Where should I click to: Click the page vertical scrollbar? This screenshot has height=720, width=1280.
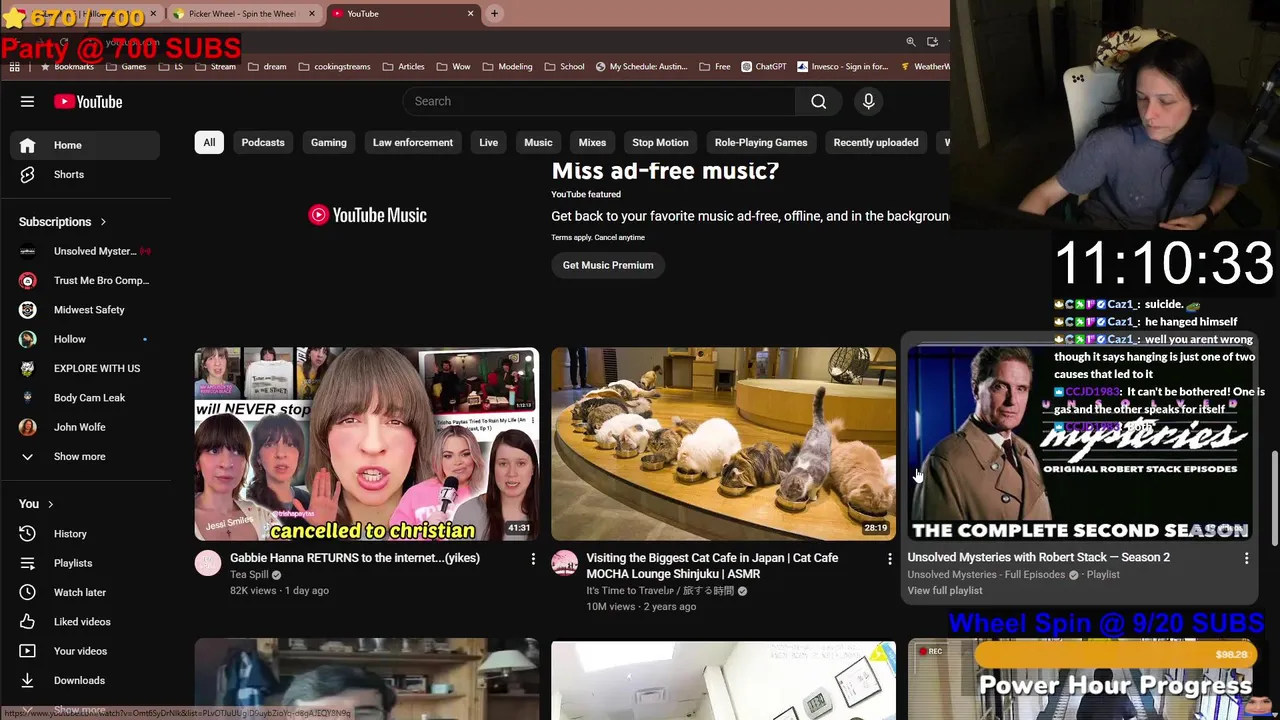(x=1274, y=500)
